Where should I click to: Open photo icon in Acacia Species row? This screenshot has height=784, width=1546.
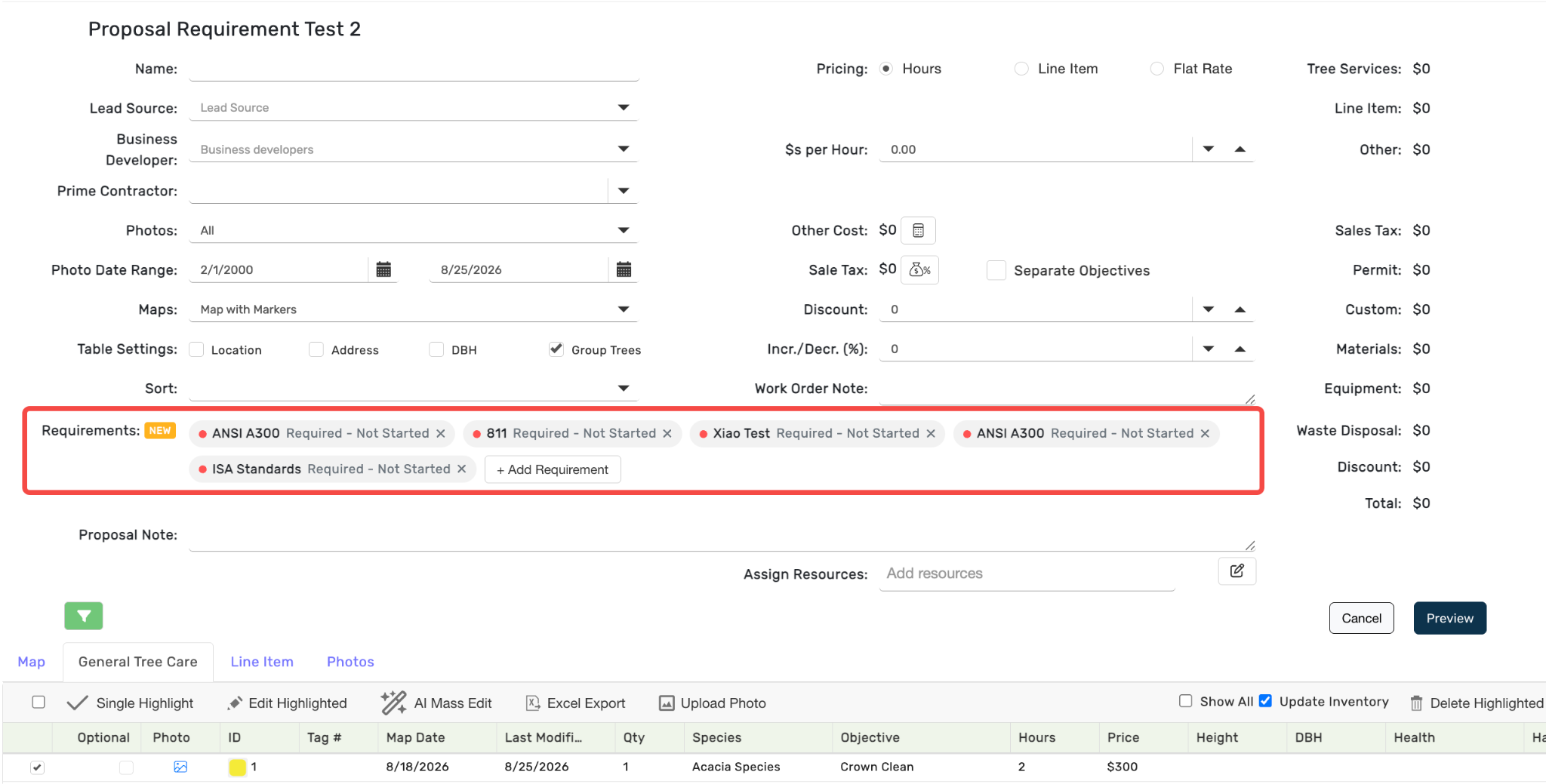coord(180,767)
